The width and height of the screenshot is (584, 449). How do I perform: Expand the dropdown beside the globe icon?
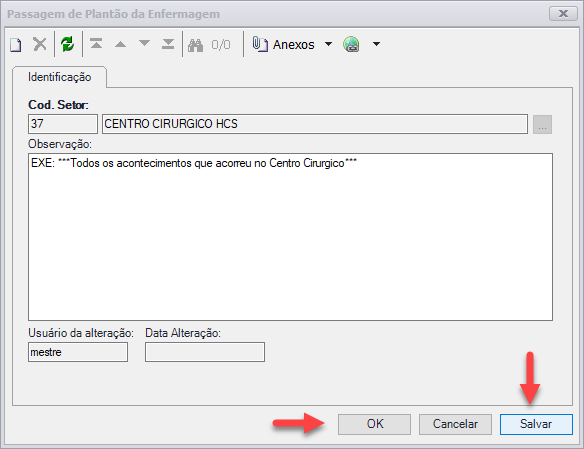[377, 44]
